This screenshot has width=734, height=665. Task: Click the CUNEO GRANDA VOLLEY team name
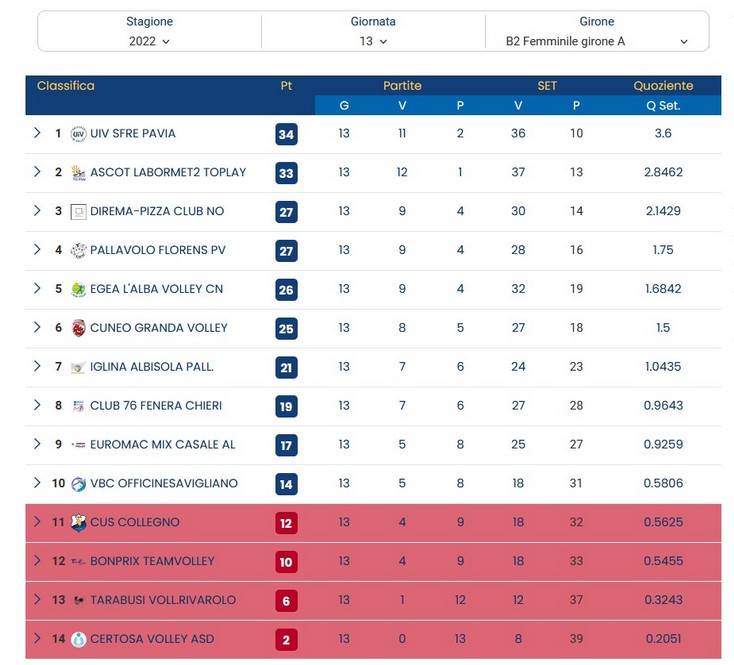pyautogui.click(x=159, y=328)
